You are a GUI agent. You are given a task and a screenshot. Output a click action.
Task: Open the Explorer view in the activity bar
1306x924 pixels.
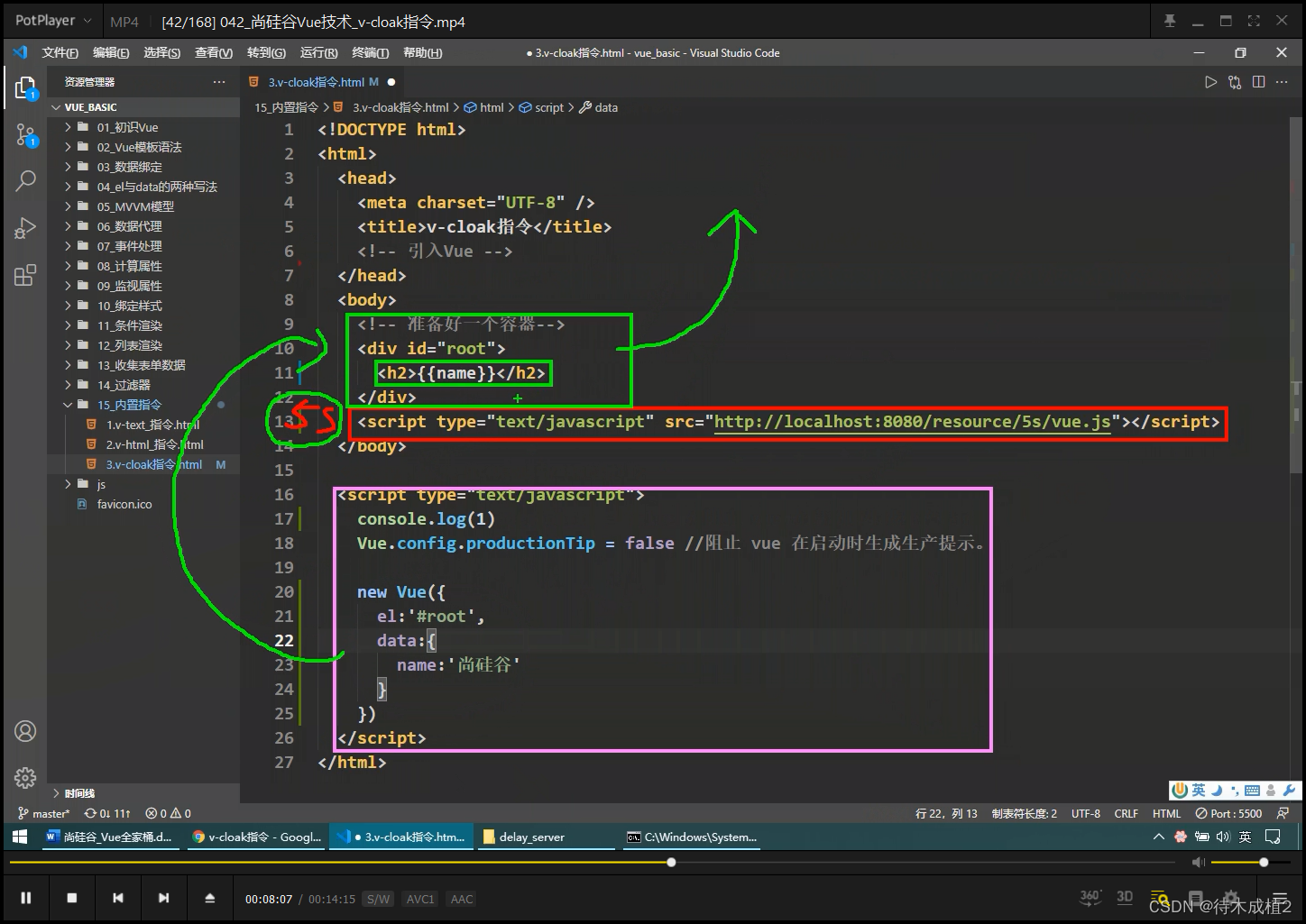point(25,87)
